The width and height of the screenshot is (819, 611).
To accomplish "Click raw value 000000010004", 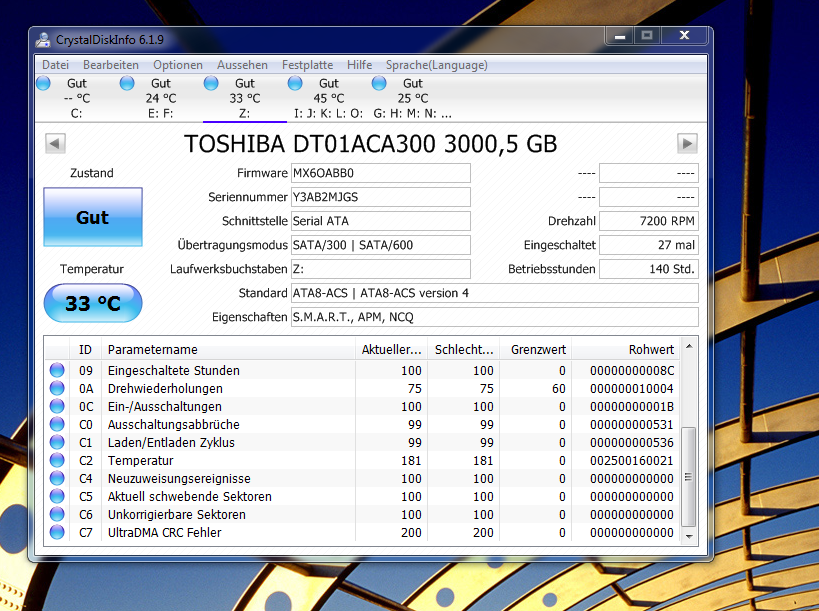I will (x=631, y=389).
